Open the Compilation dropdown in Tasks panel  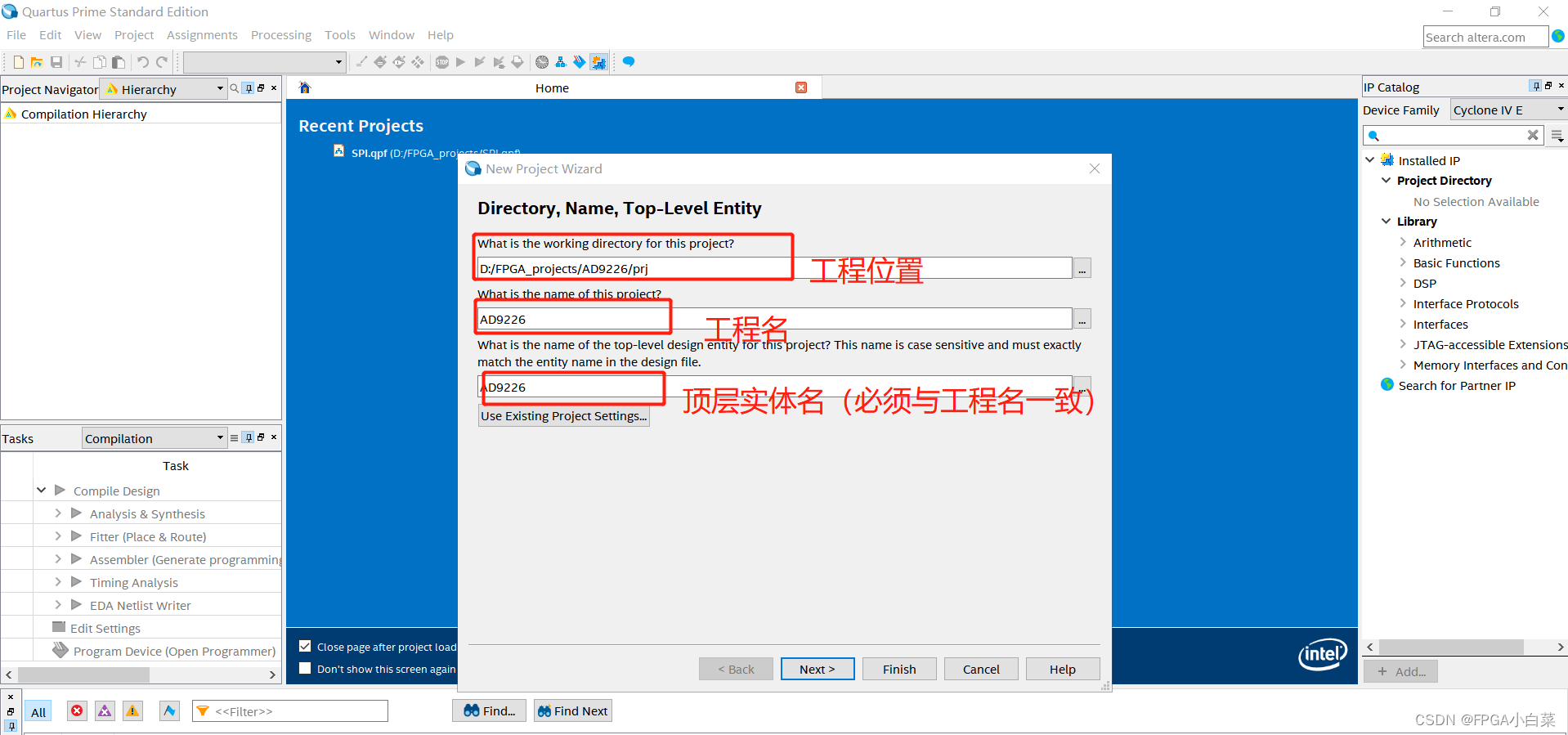click(155, 438)
